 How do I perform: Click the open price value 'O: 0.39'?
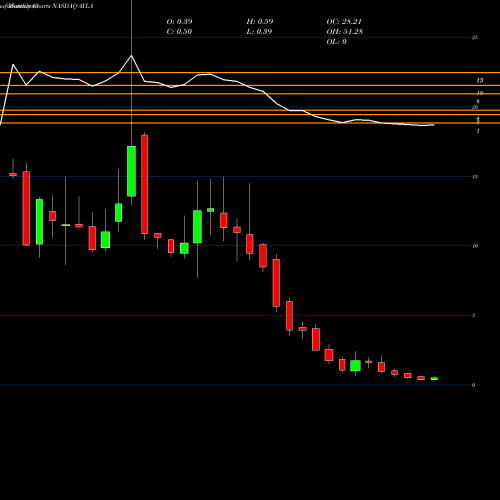(179, 21)
